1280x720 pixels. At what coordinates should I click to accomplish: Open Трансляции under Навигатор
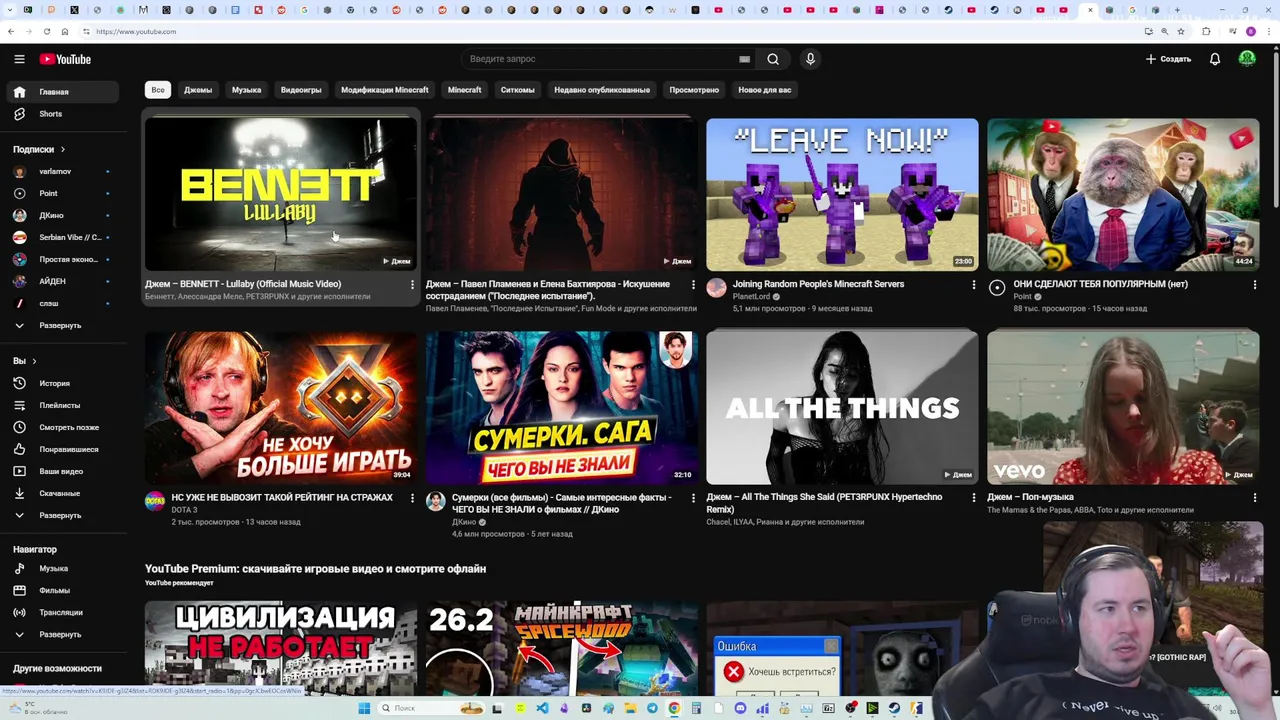63,612
